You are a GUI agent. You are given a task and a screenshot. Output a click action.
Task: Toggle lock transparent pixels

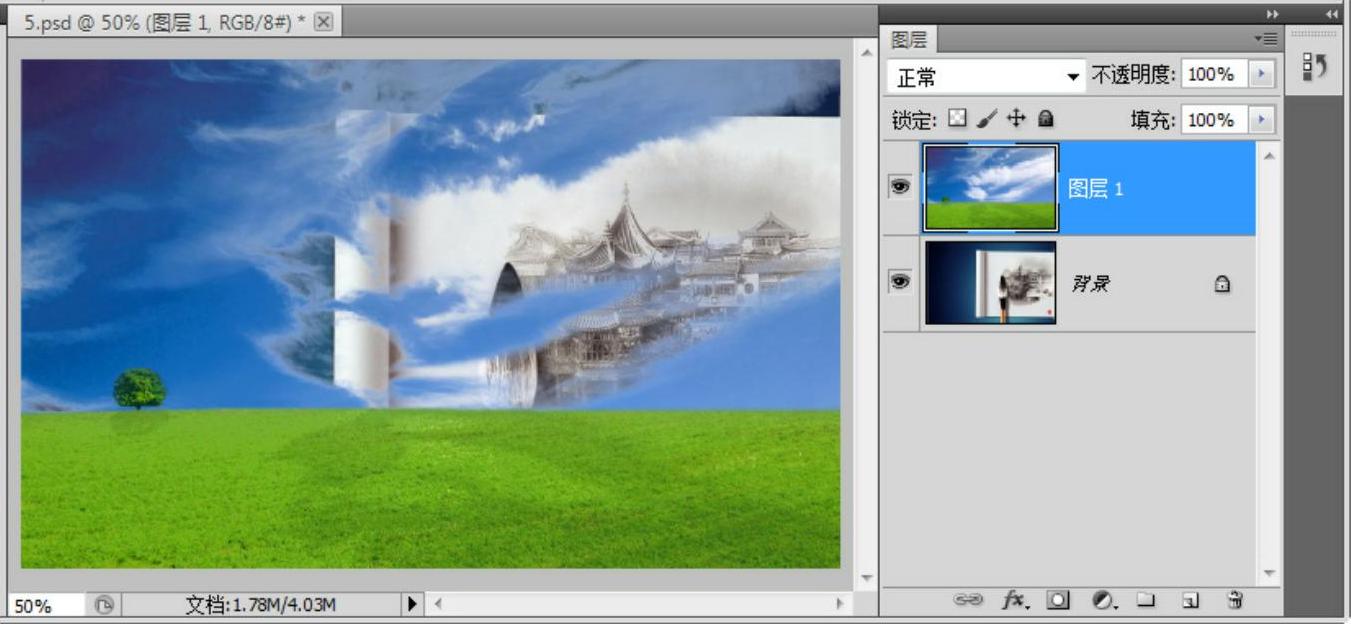pos(957,119)
